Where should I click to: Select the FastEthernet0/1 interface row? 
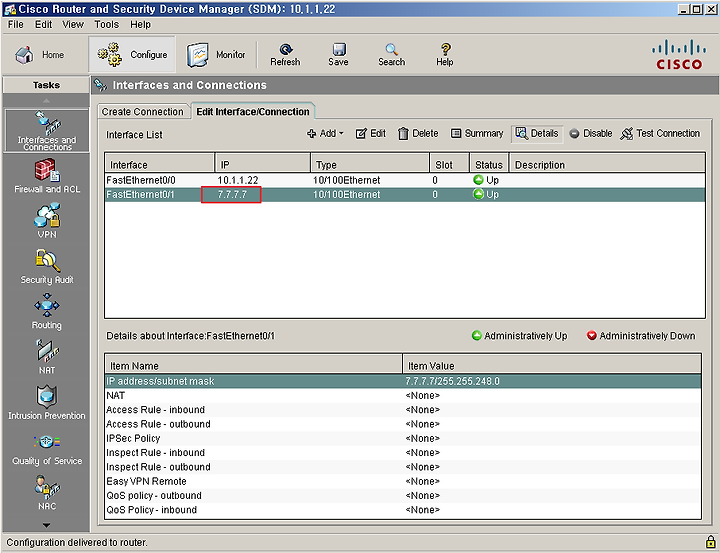[405, 194]
